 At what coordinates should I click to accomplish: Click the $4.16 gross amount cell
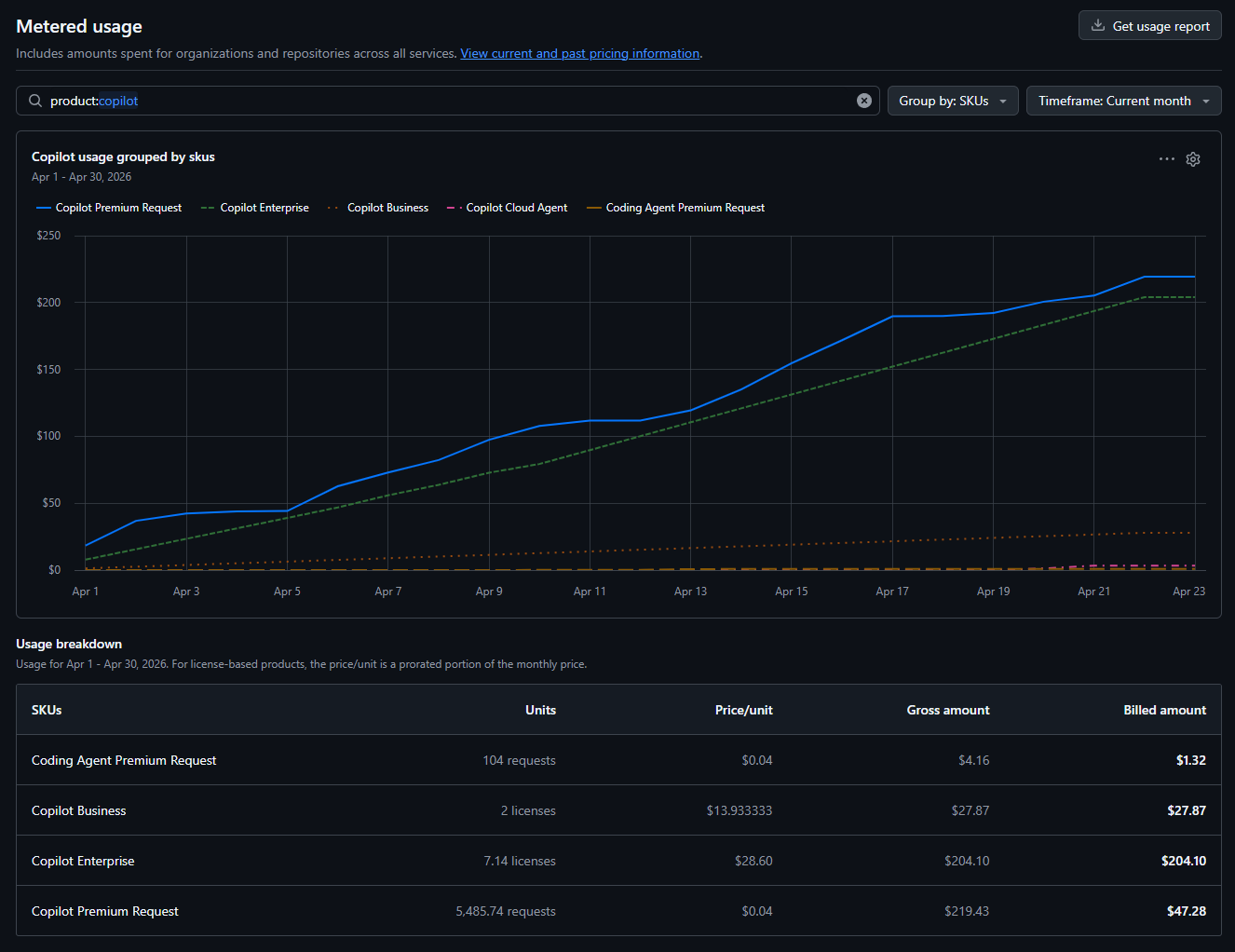tap(974, 760)
